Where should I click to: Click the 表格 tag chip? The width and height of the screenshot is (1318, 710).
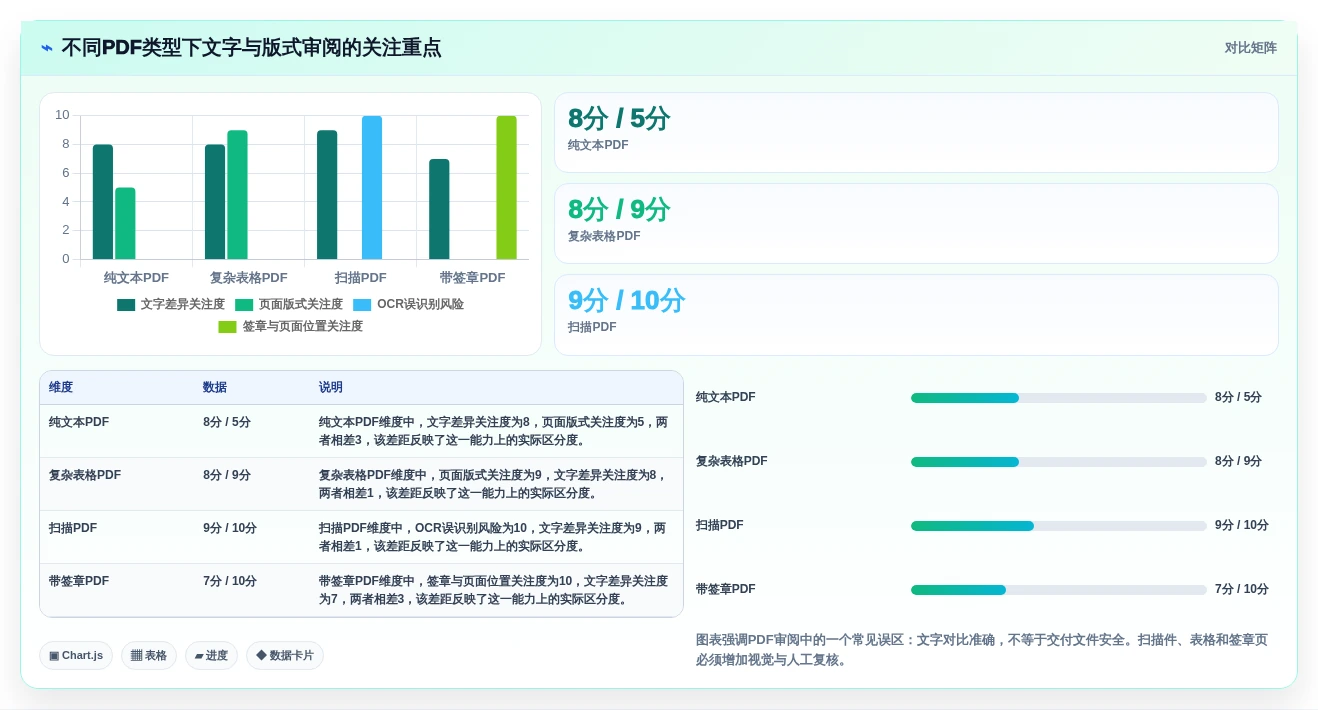(x=149, y=656)
